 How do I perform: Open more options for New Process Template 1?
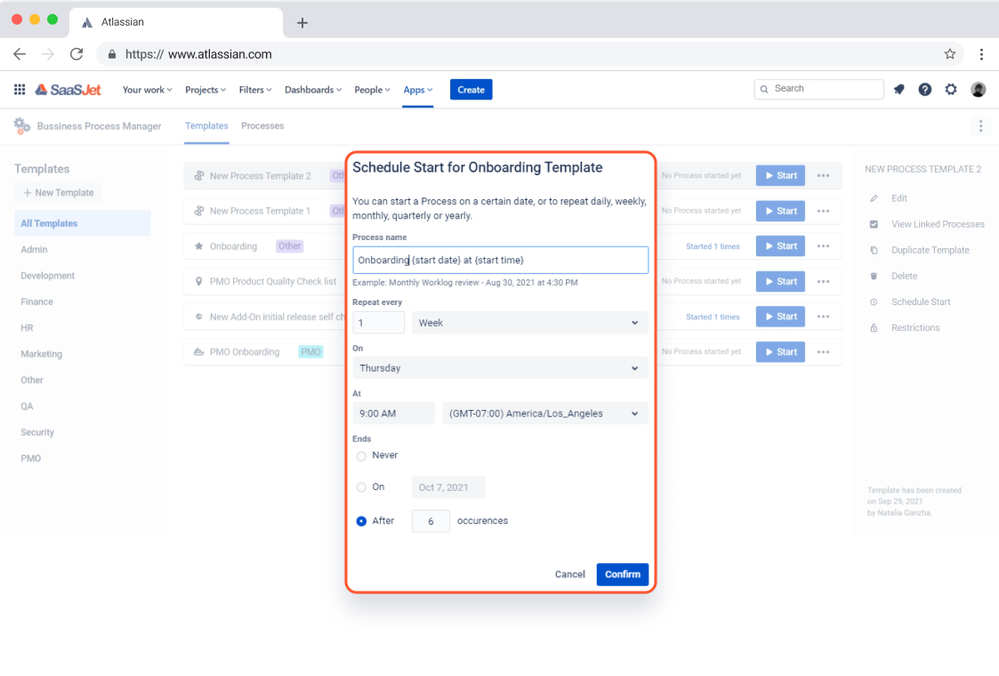823,211
